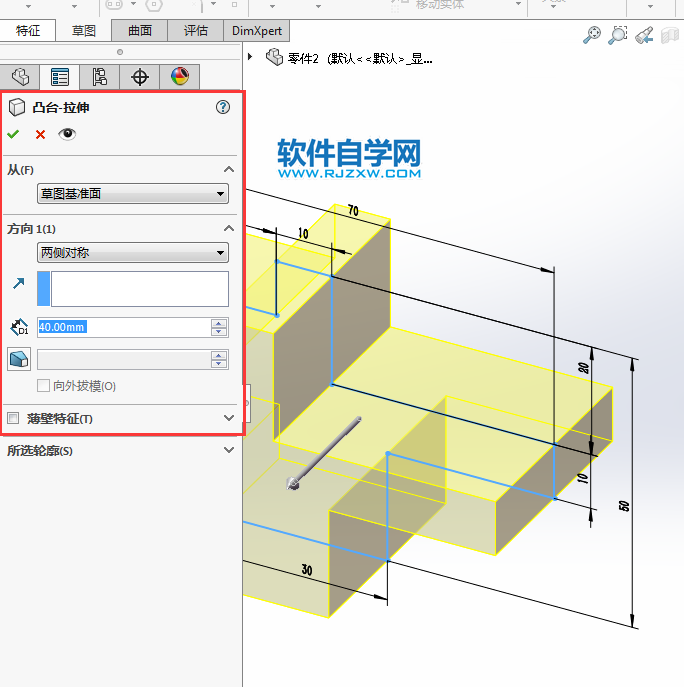Screen dimensions: 684x687
Task: Open the FeatureManager design tree tab
Action: [20, 77]
